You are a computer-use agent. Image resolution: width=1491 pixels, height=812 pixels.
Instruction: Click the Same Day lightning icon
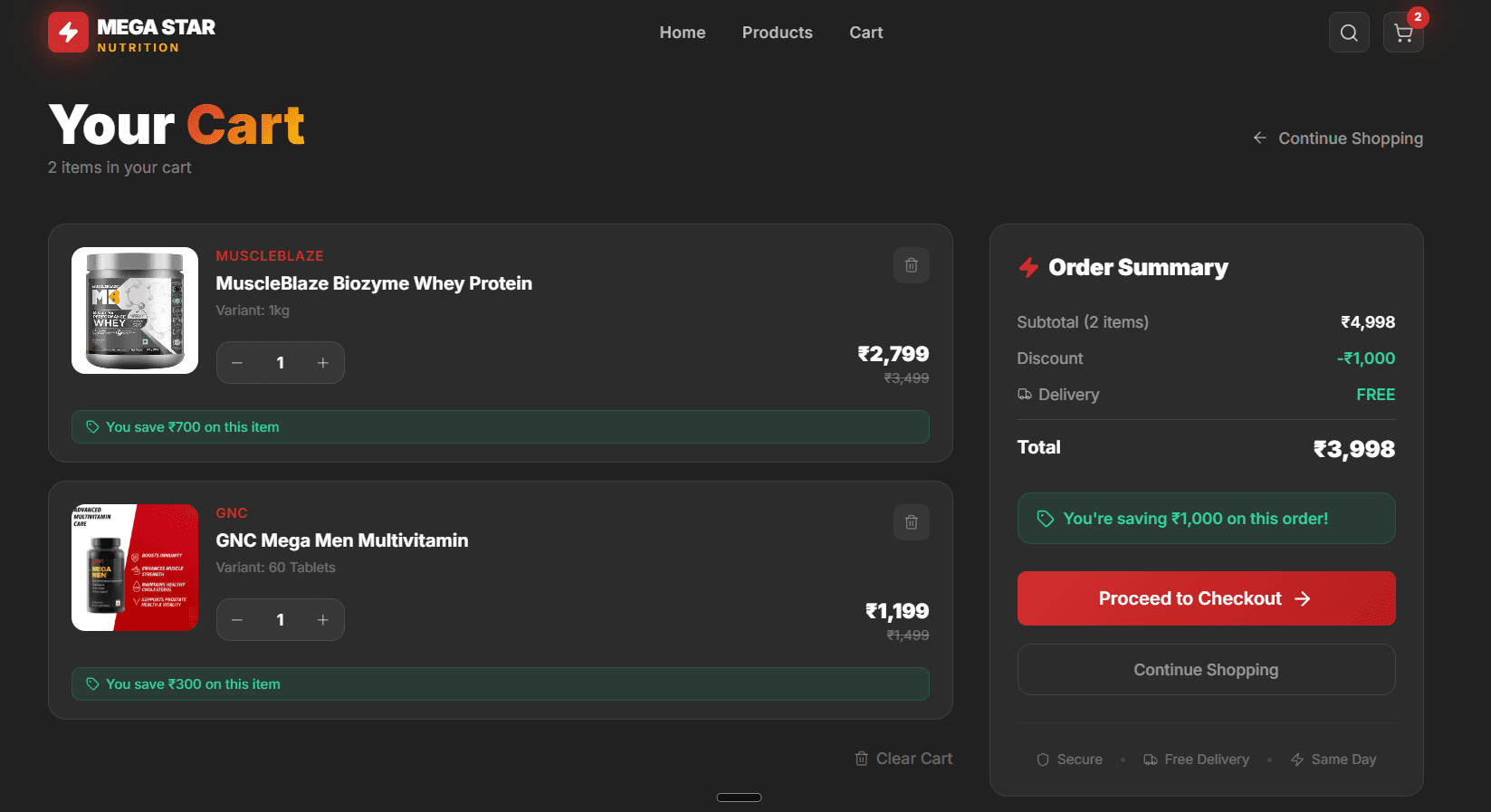(x=1297, y=759)
